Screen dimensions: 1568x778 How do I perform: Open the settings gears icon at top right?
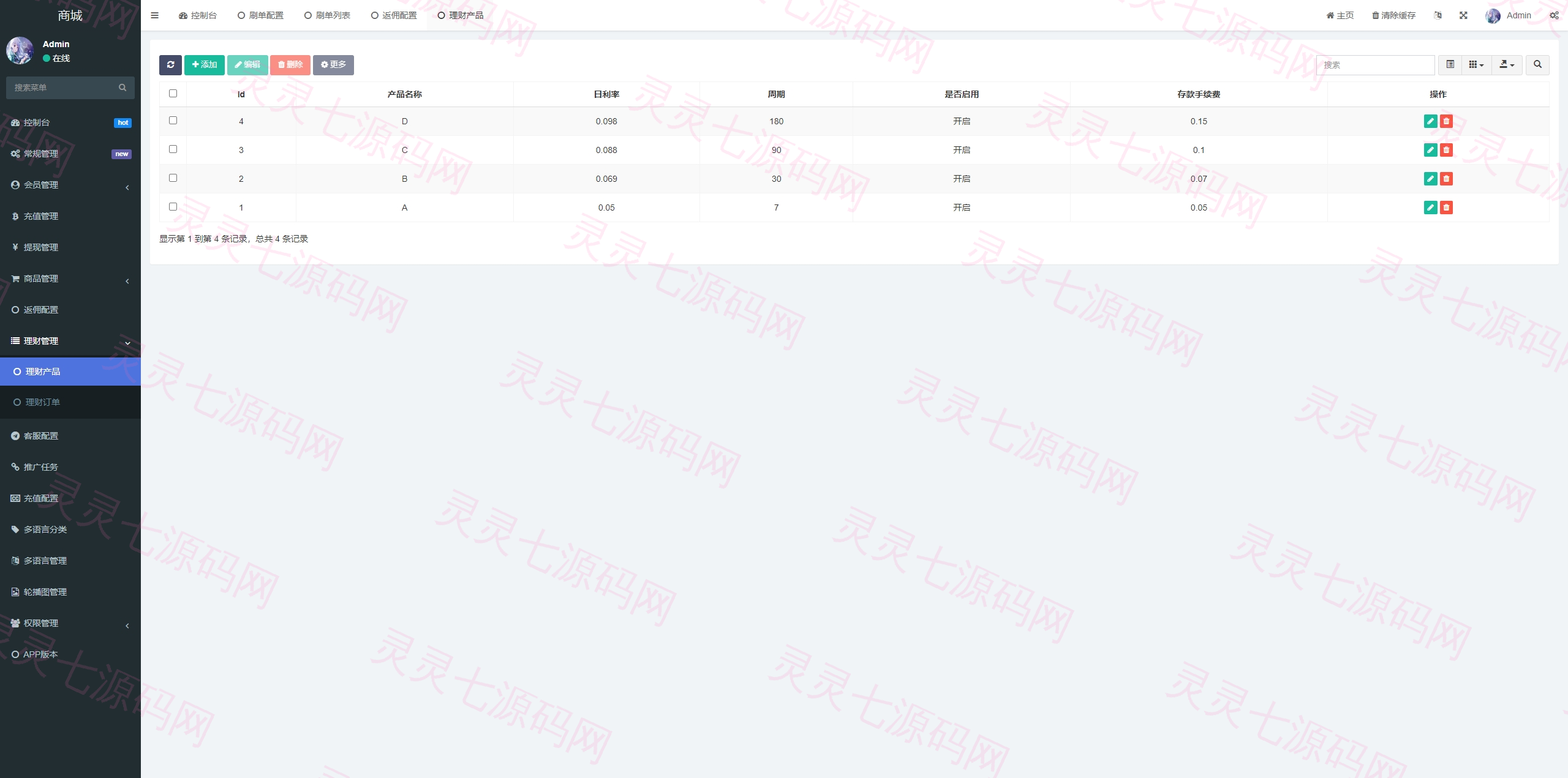click(1554, 15)
